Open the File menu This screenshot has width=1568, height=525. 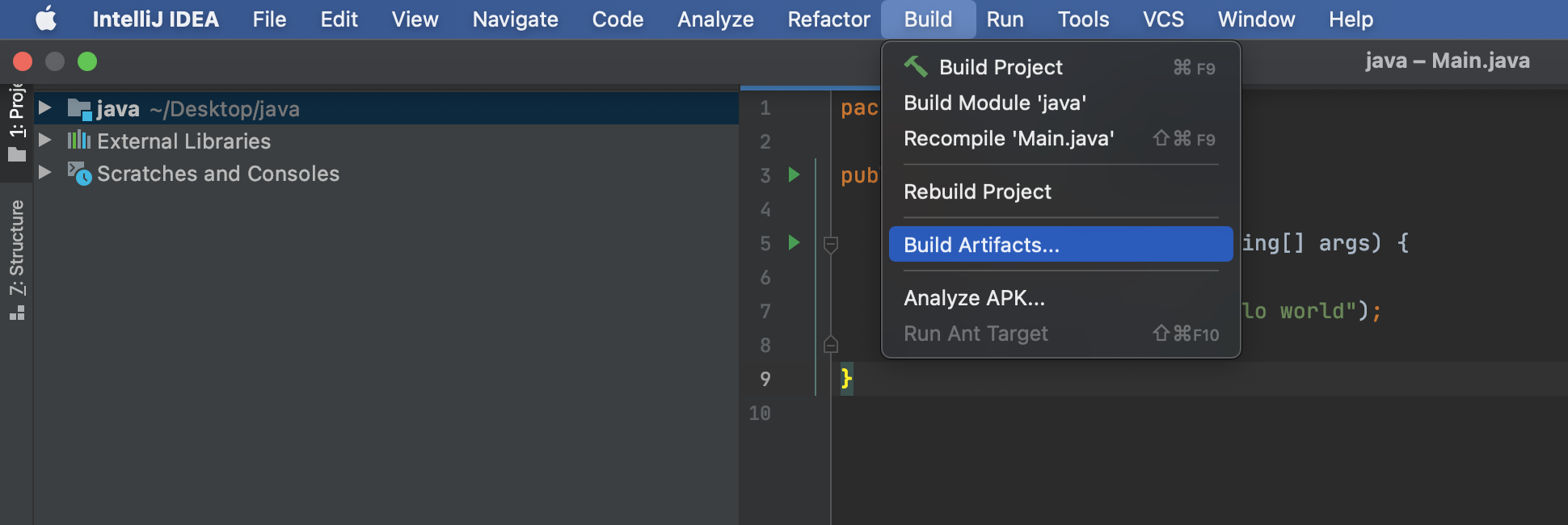coord(269,19)
